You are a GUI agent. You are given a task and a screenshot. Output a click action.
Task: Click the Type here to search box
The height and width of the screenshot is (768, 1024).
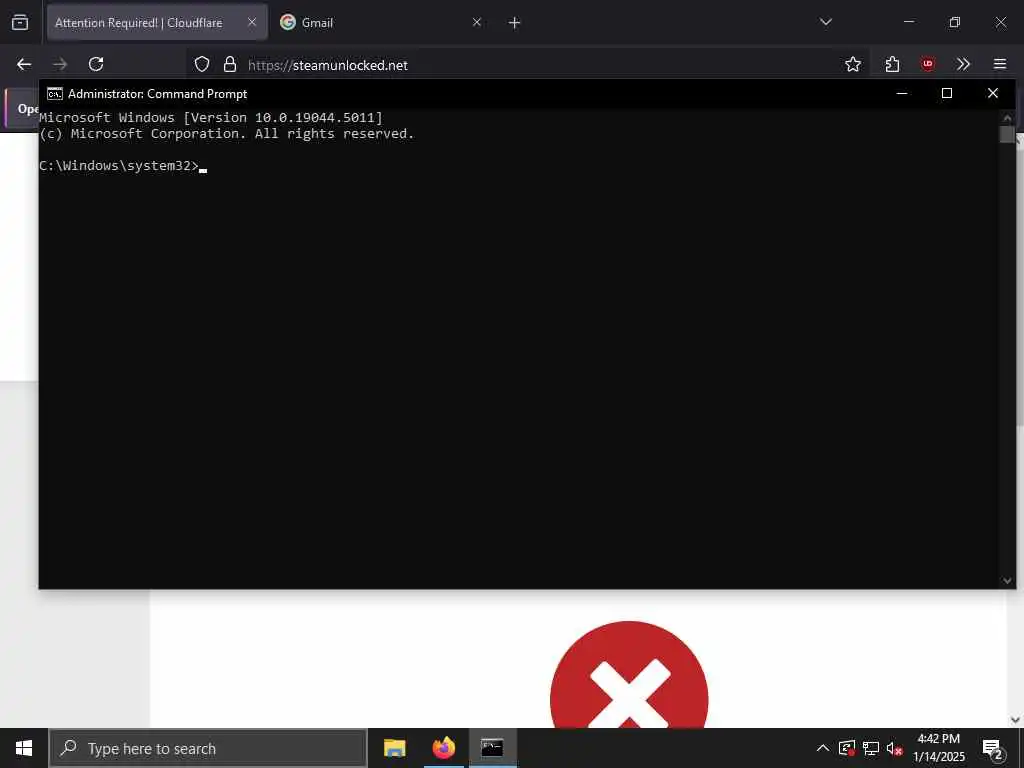tap(208, 748)
